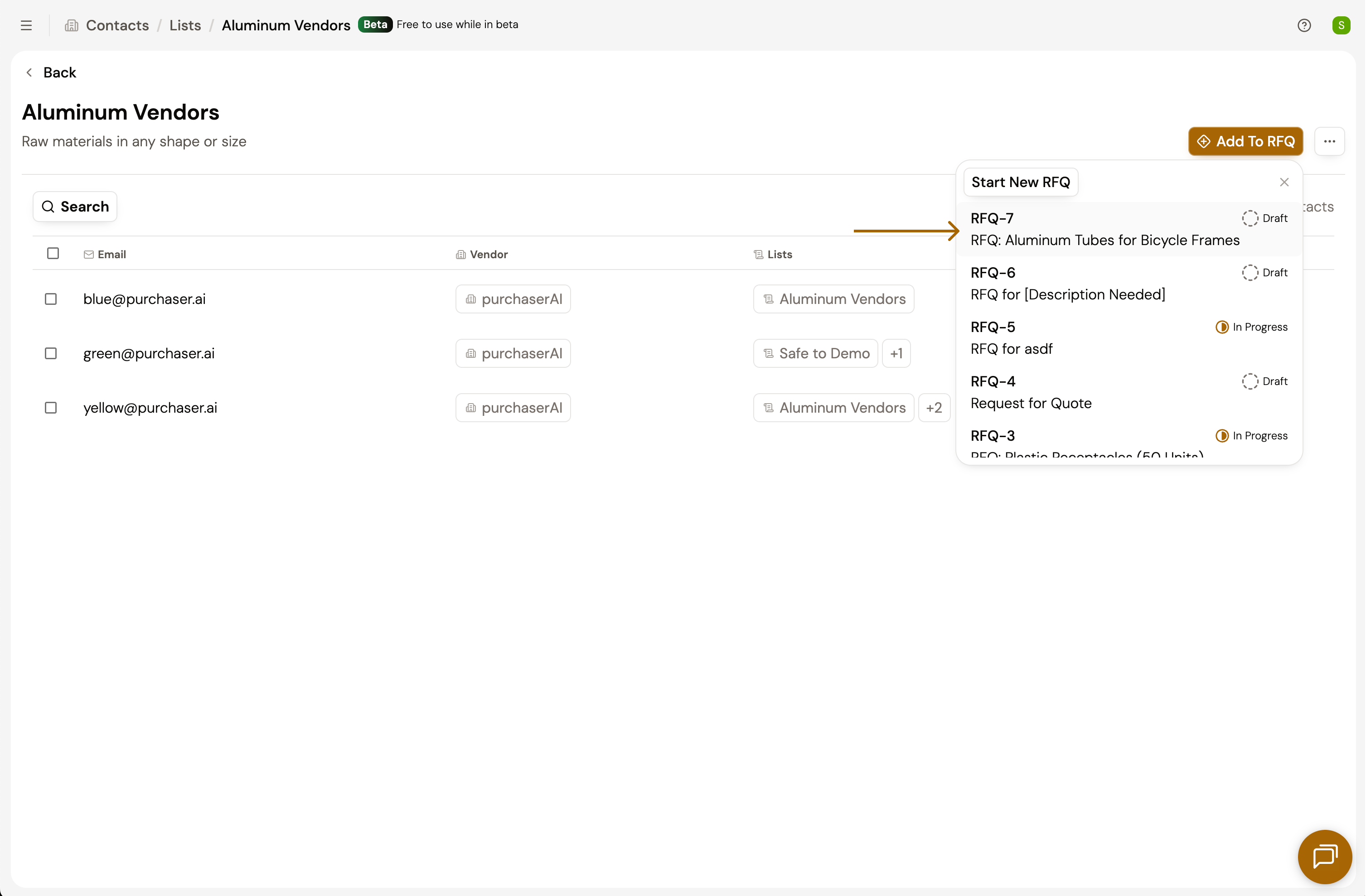Image resolution: width=1366 pixels, height=896 pixels.
Task: Go to Lists in breadcrumb
Action: pyautogui.click(x=185, y=25)
